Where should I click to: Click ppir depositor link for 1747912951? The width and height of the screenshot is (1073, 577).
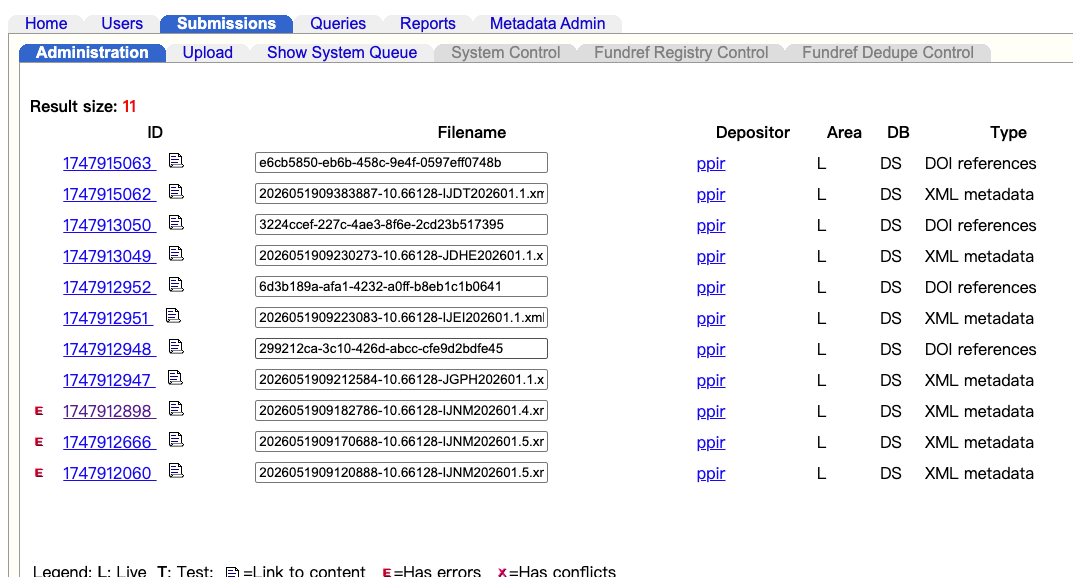pyautogui.click(x=711, y=318)
